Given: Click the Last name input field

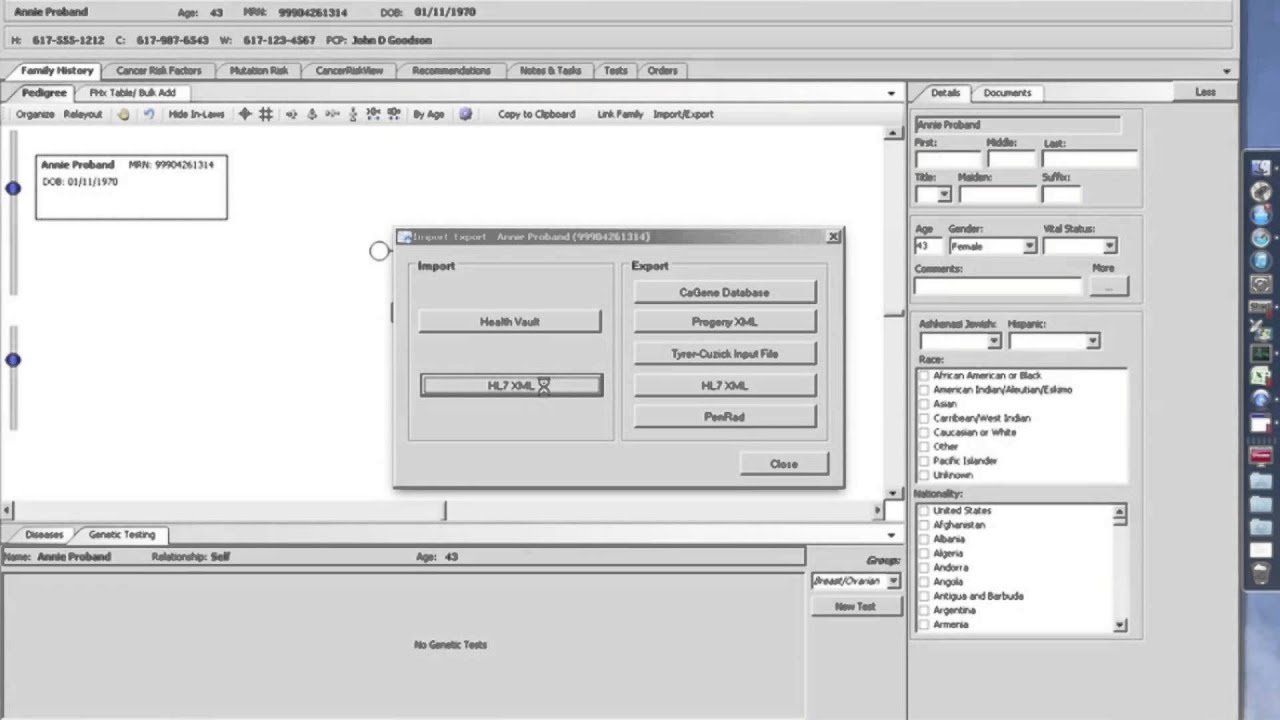Looking at the screenshot, I should (1089, 160).
